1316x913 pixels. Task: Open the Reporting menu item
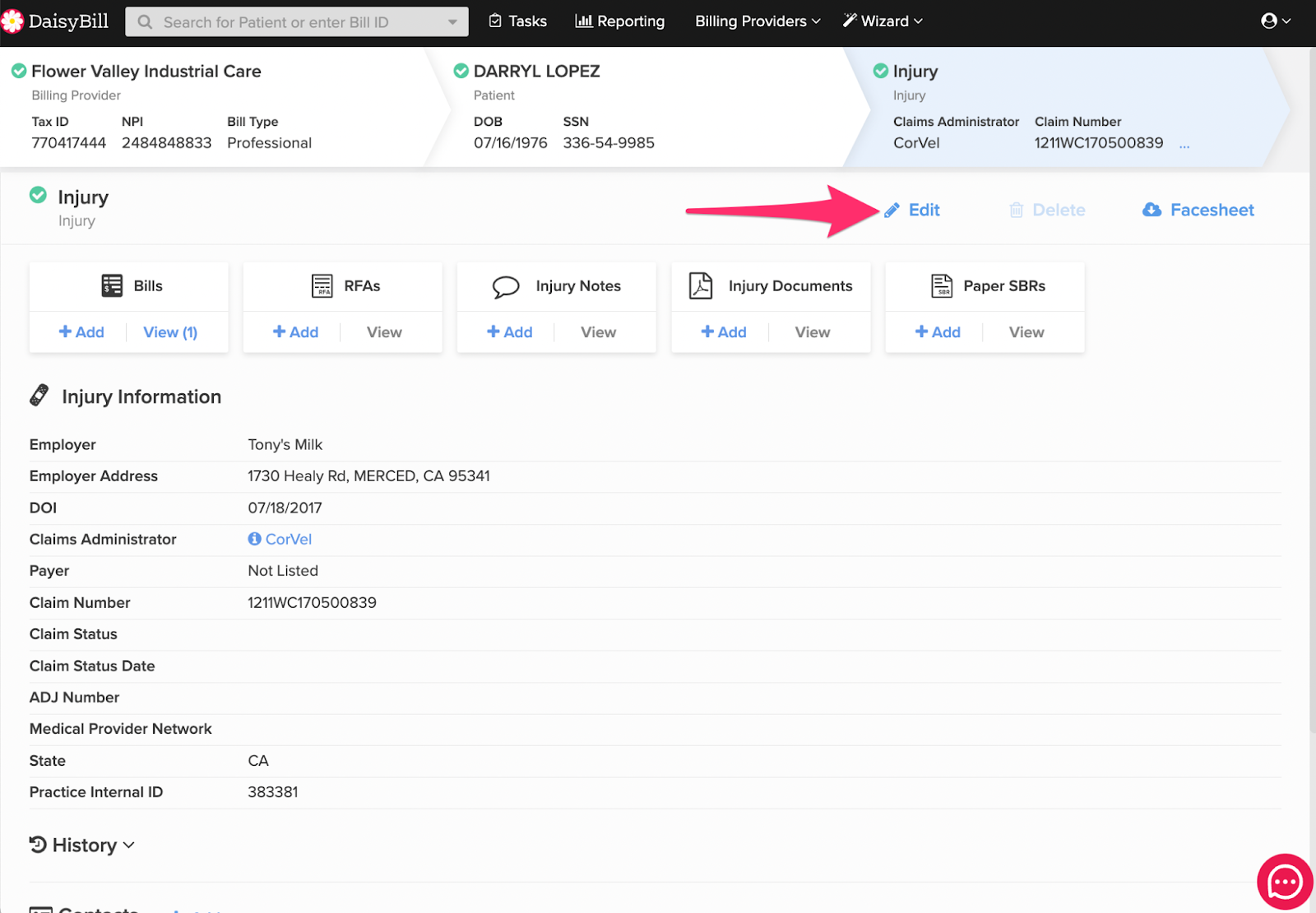[620, 21]
